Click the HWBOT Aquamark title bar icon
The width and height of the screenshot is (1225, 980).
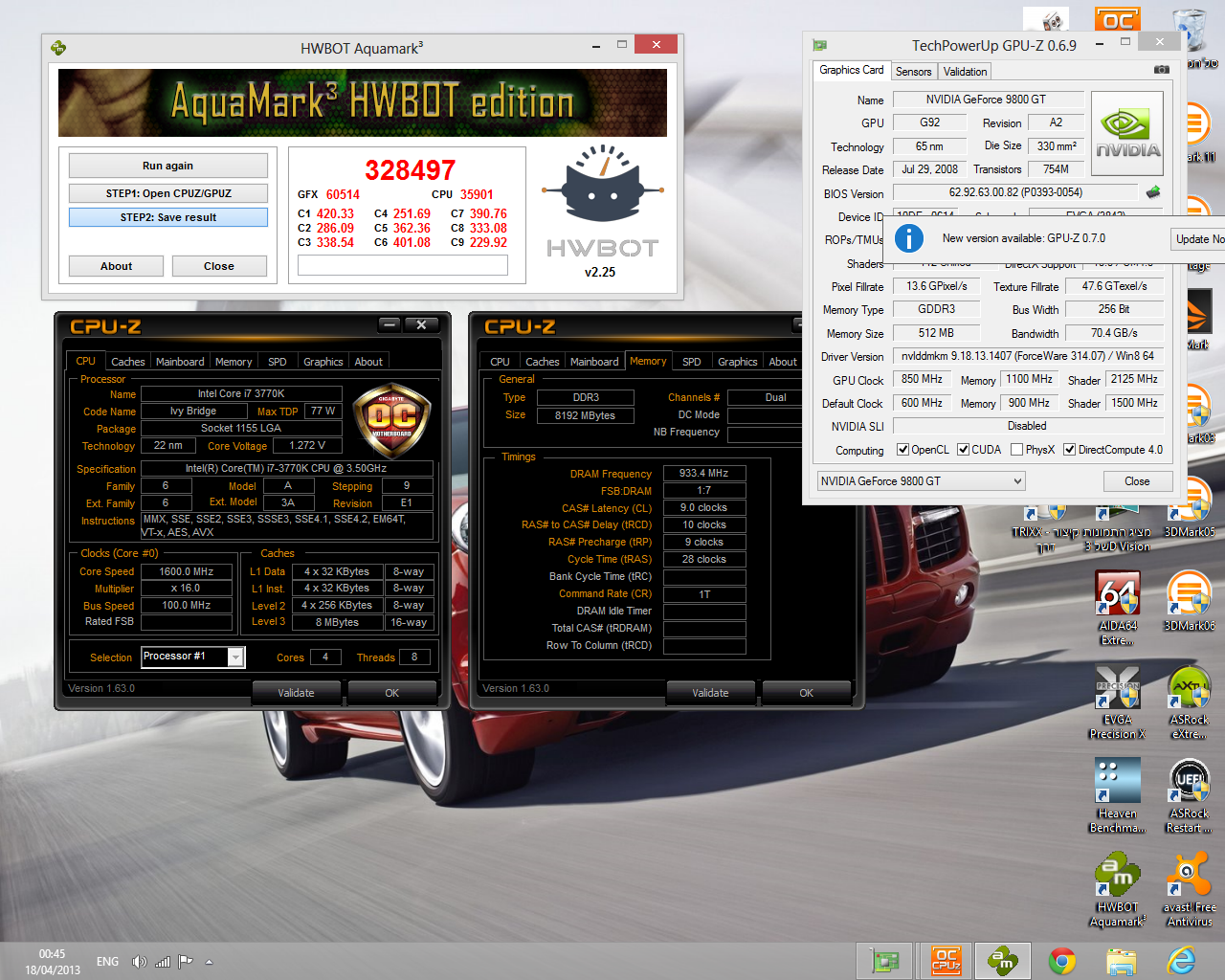[58, 47]
